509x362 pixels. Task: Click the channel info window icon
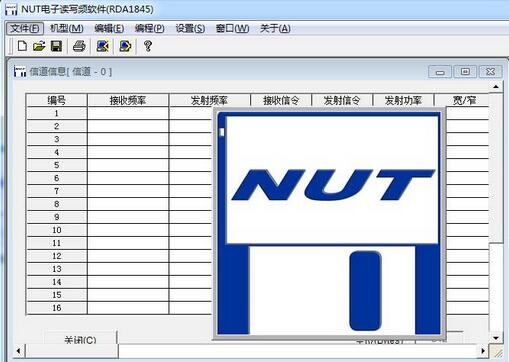(20, 71)
